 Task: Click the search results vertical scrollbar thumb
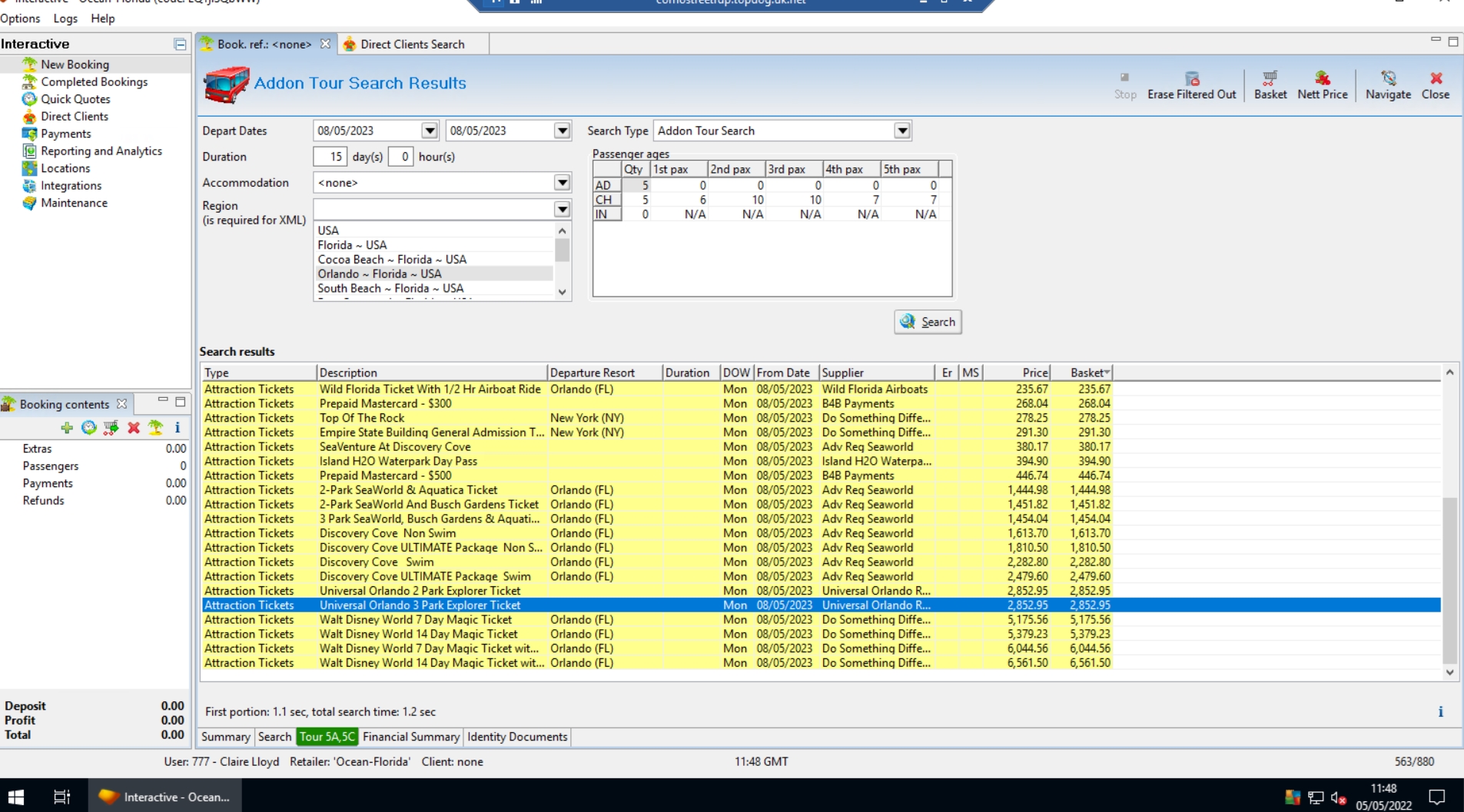(1449, 580)
